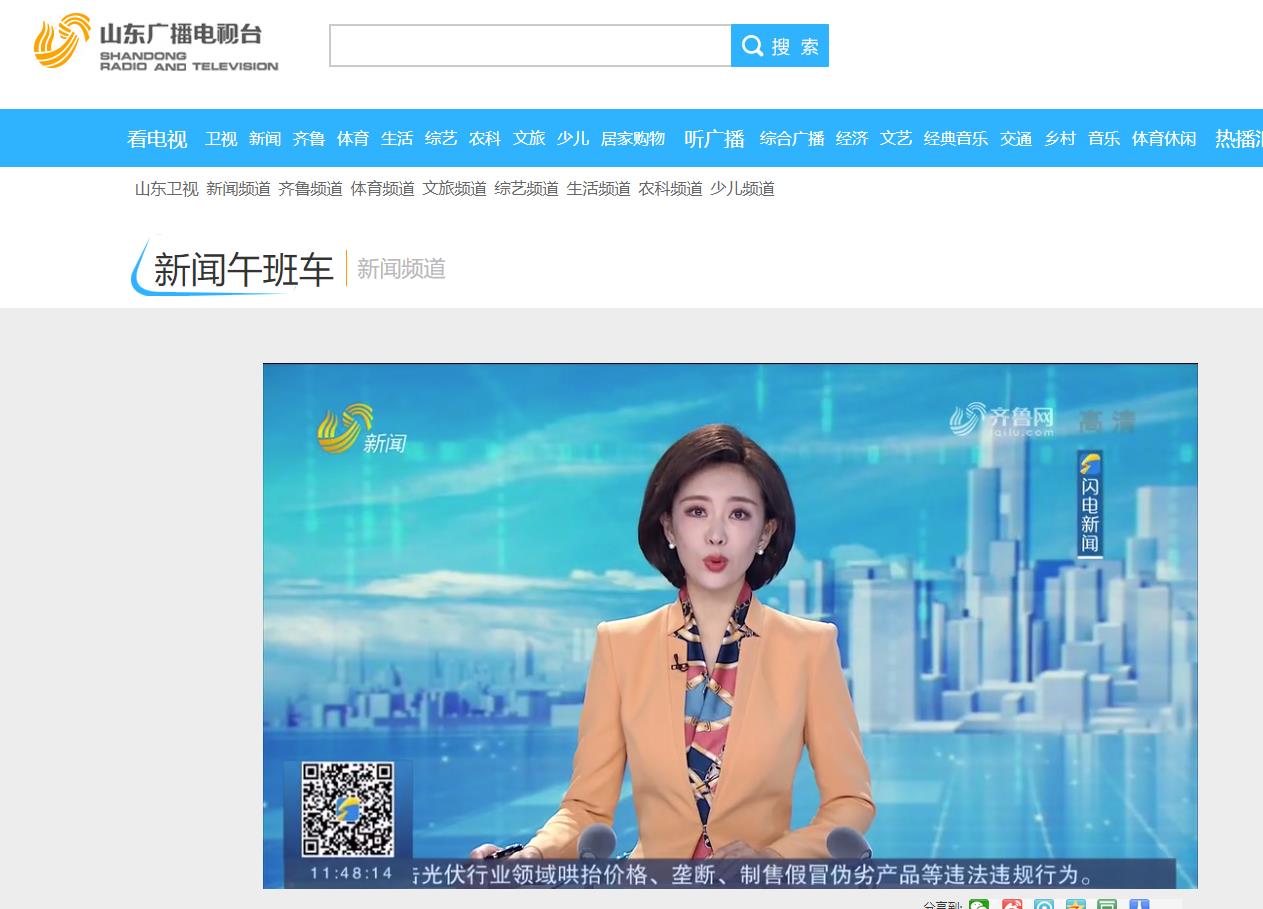
Task: Share to WeChat via green icon
Action: [x=979, y=905]
